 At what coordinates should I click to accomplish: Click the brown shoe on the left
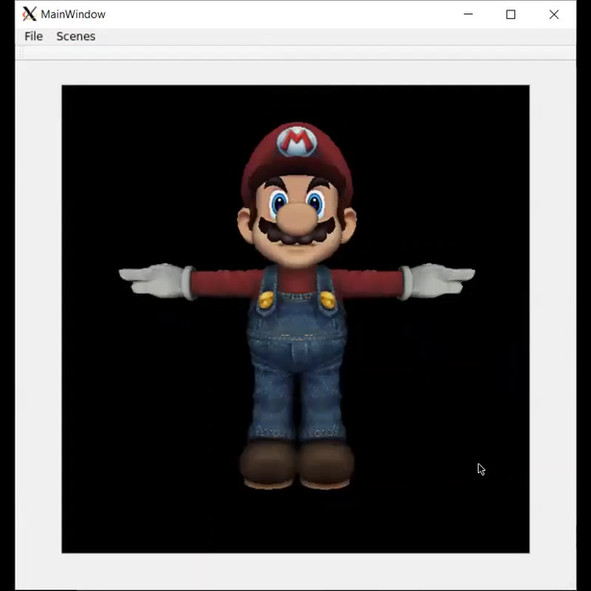[x=268, y=465]
